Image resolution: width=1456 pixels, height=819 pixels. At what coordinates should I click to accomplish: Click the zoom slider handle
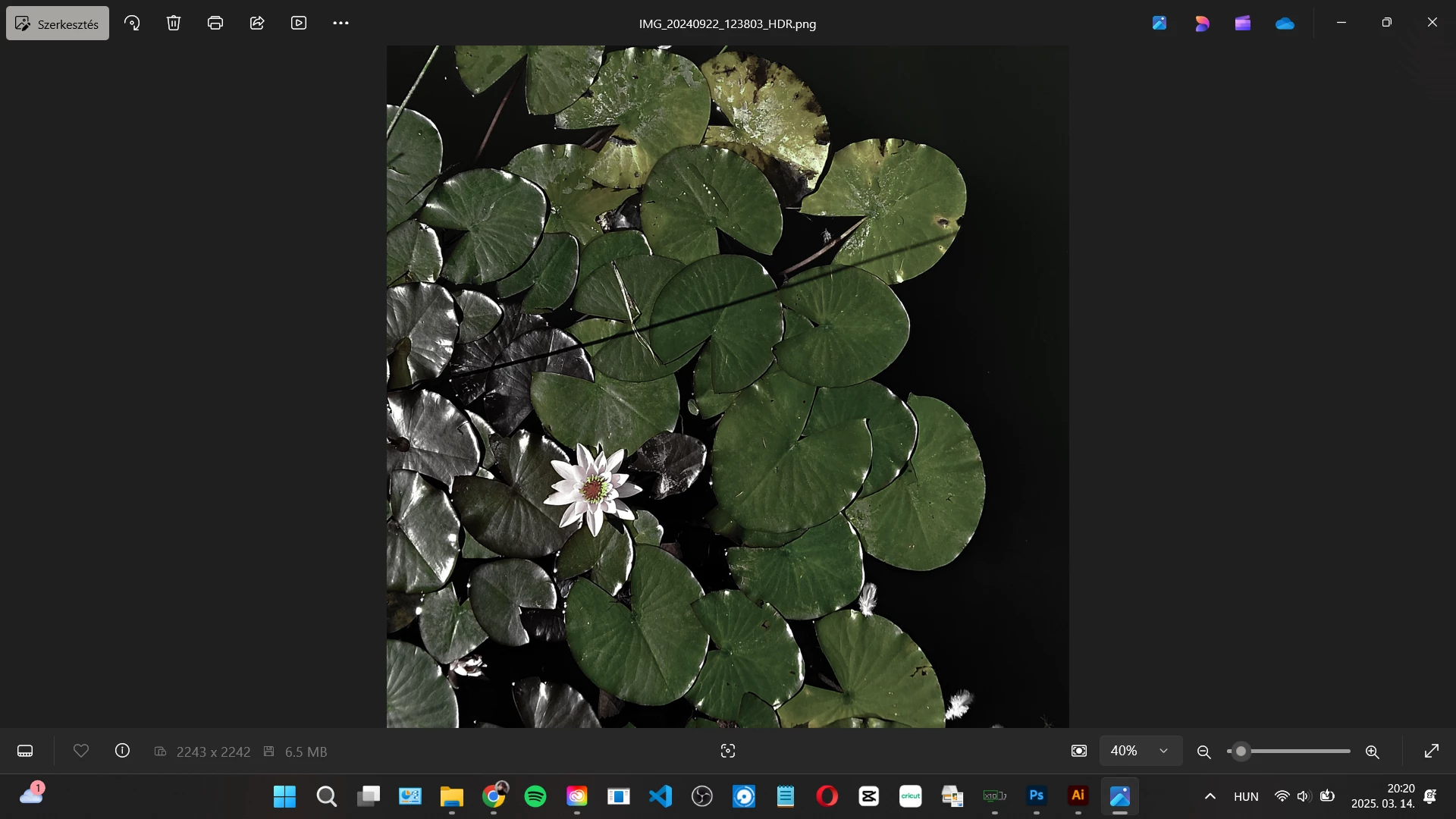[x=1241, y=752]
